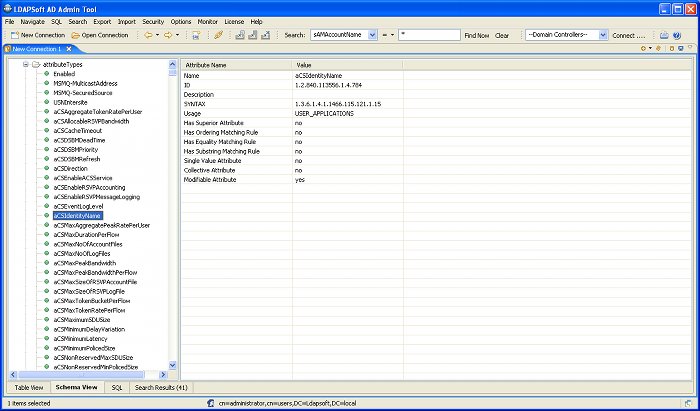Screen dimensions: 700x411
Task: Select aCSMaxPeakBandwidth in the tree
Action: [85, 263]
